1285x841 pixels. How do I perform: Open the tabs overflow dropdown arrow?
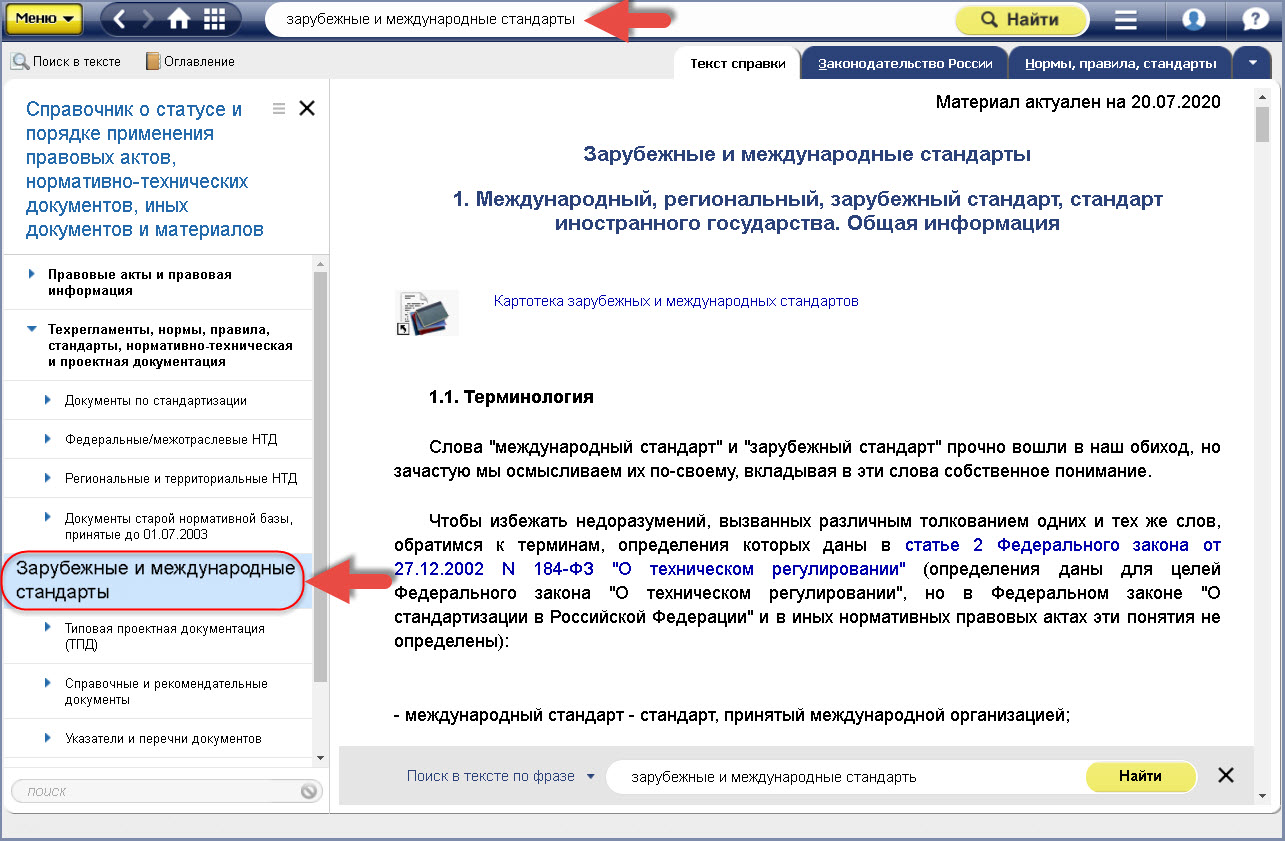[x=1253, y=63]
